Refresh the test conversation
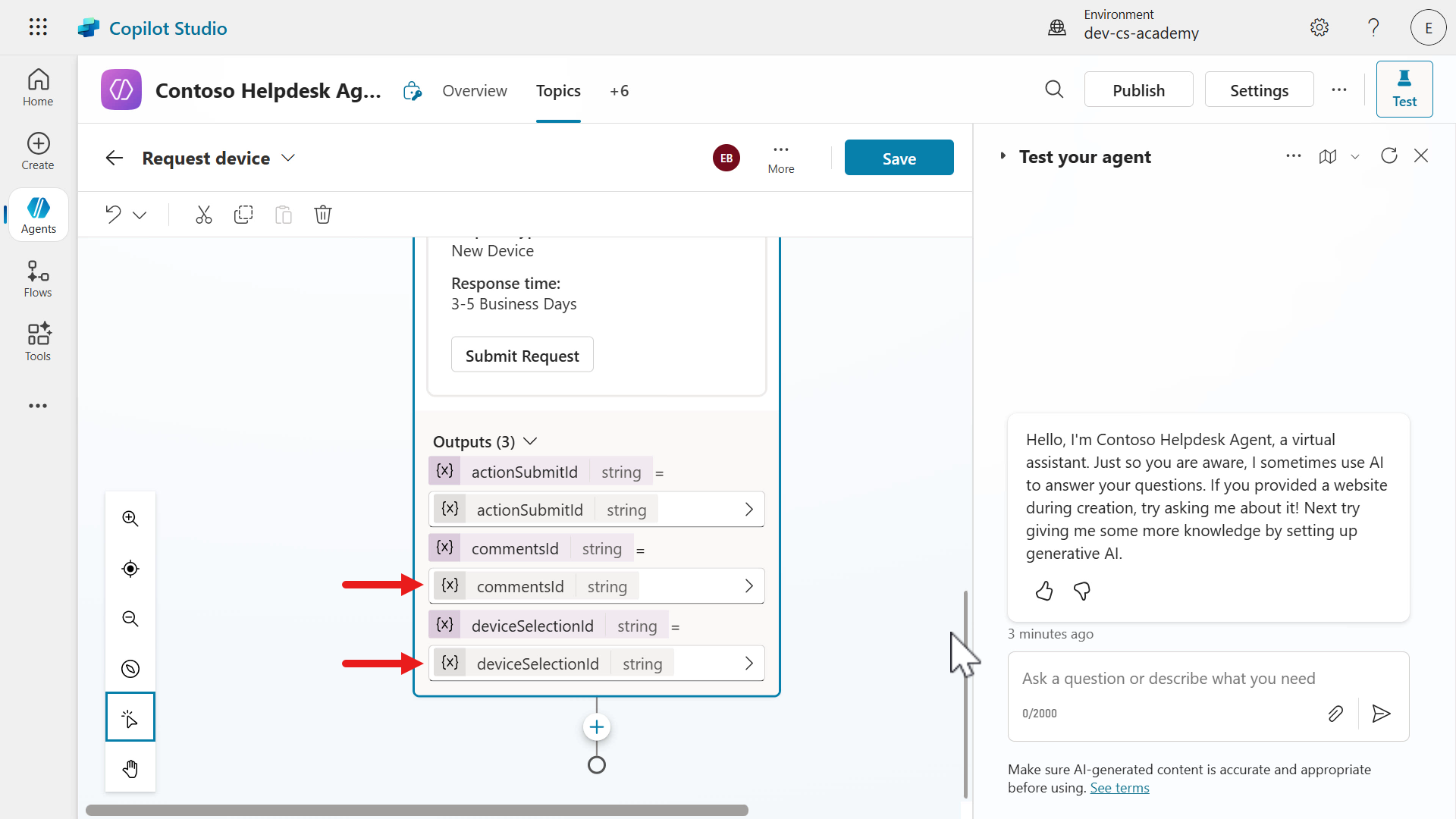This screenshot has height=819, width=1456. tap(1389, 156)
